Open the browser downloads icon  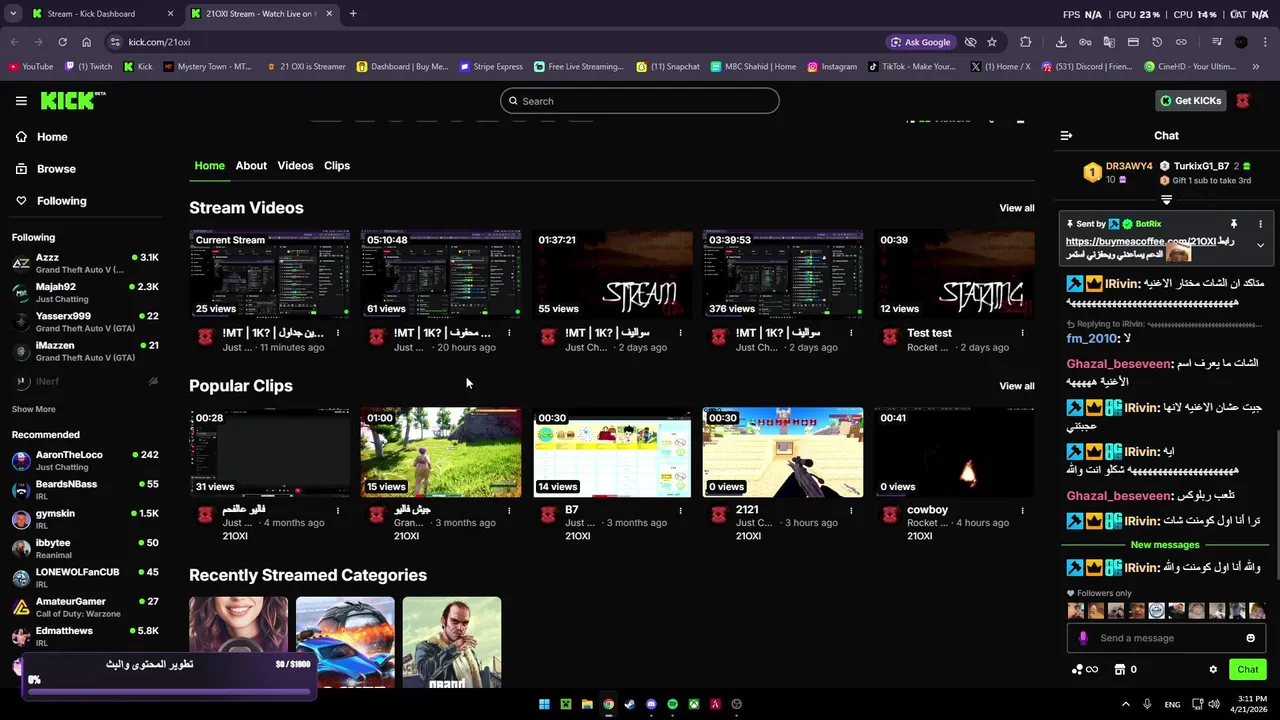point(1061,42)
